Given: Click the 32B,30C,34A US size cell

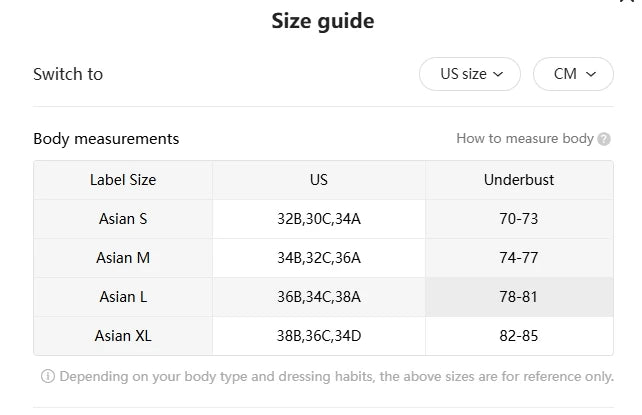Looking at the screenshot, I should click(319, 219).
